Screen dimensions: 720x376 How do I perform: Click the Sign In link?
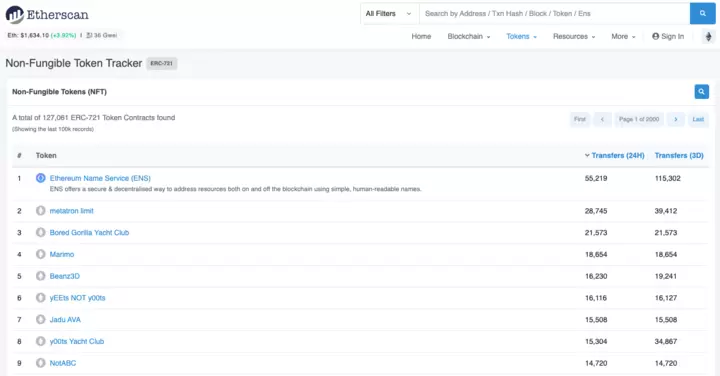668,36
